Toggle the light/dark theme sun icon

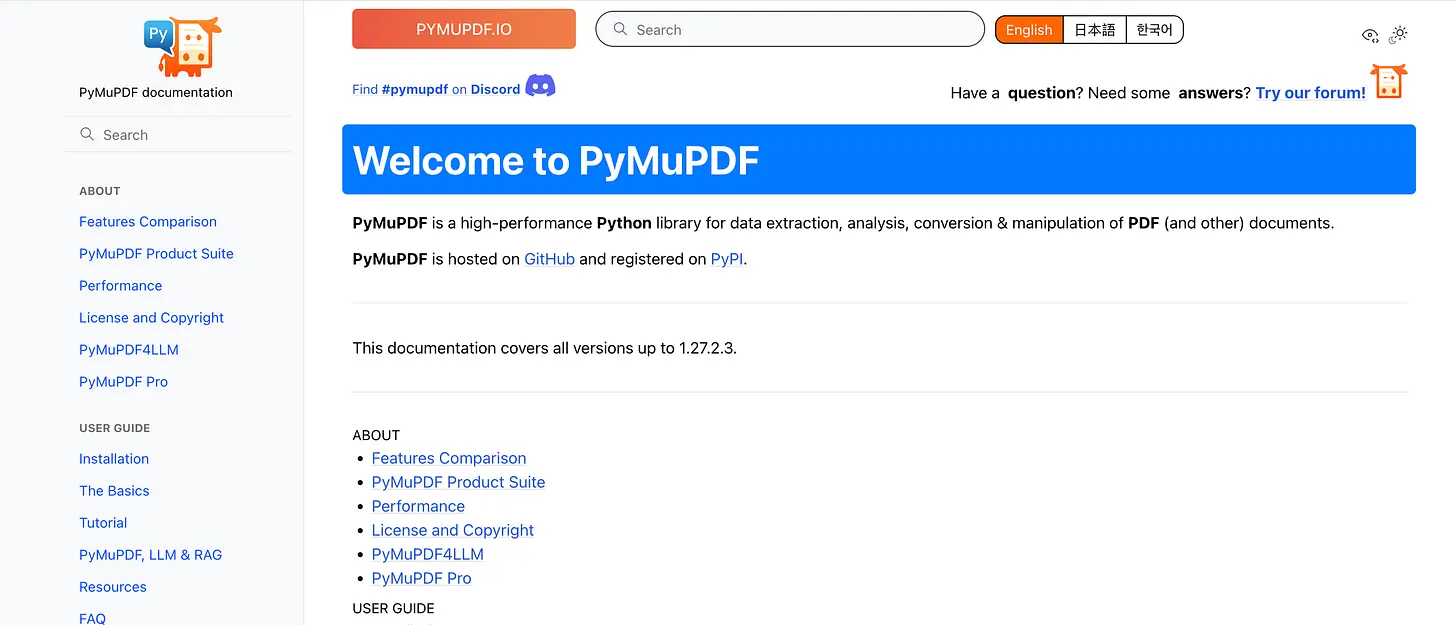[1399, 33]
